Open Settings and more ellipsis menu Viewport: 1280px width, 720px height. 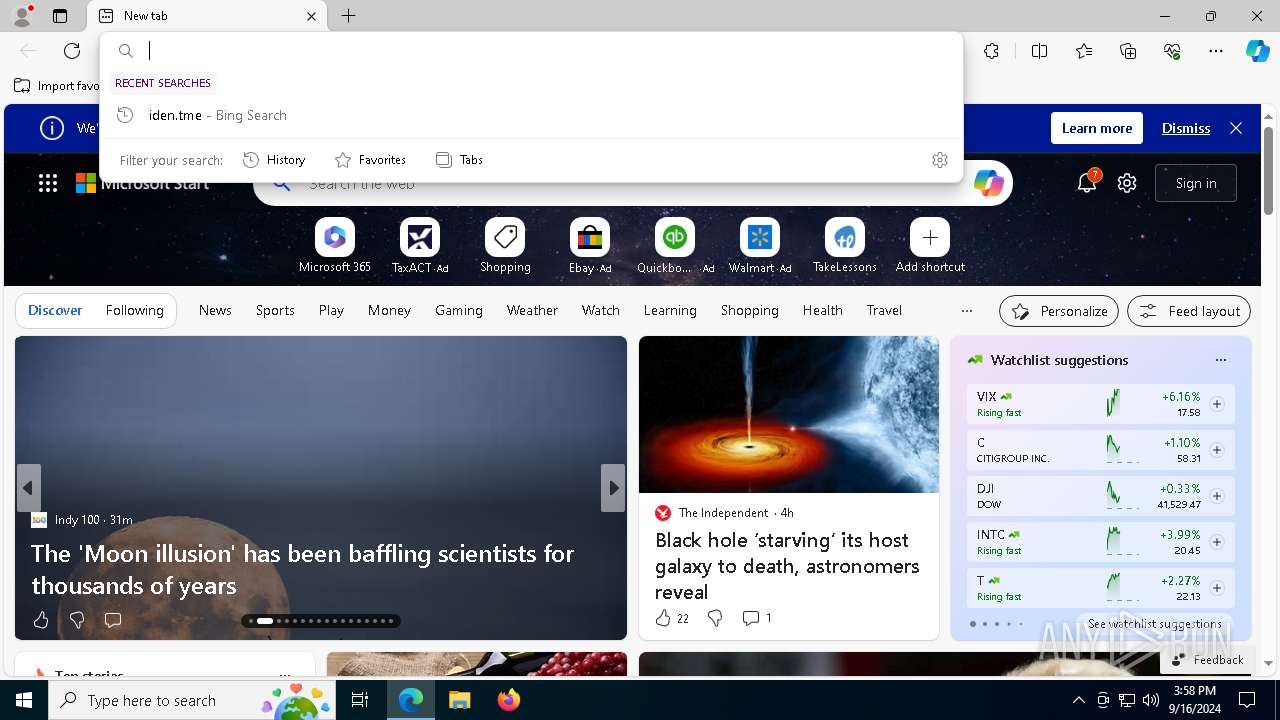point(1216,51)
